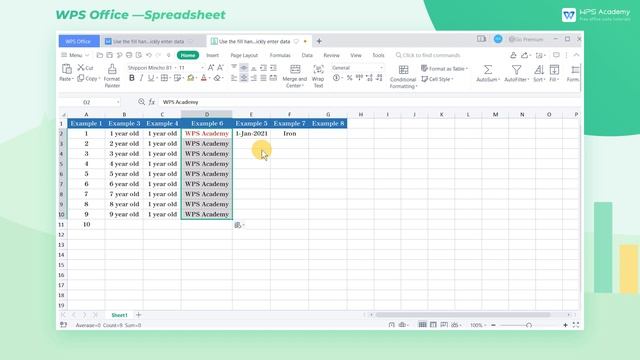Toggle Underline formatting
Screen dimensions: 640x360
pyautogui.click(x=151, y=78)
